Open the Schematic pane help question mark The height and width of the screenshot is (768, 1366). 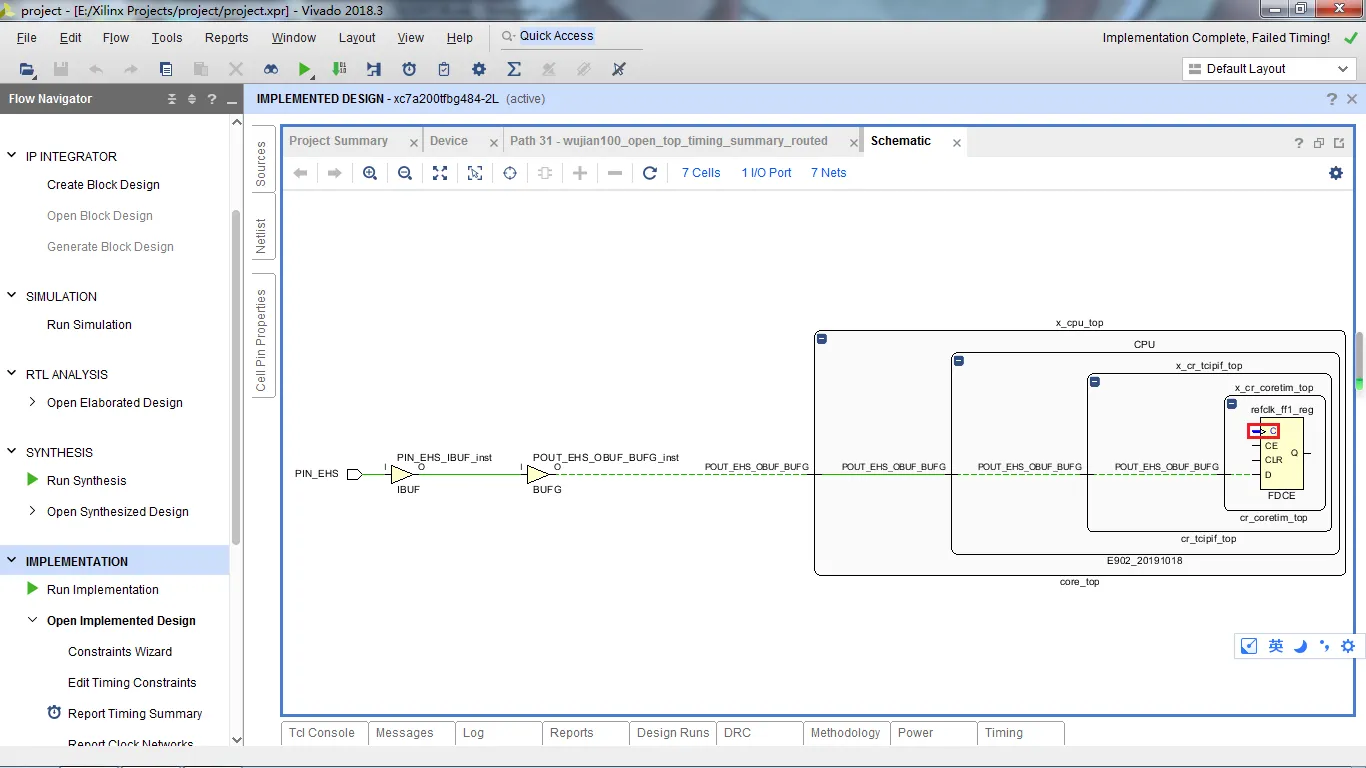pyautogui.click(x=1299, y=143)
